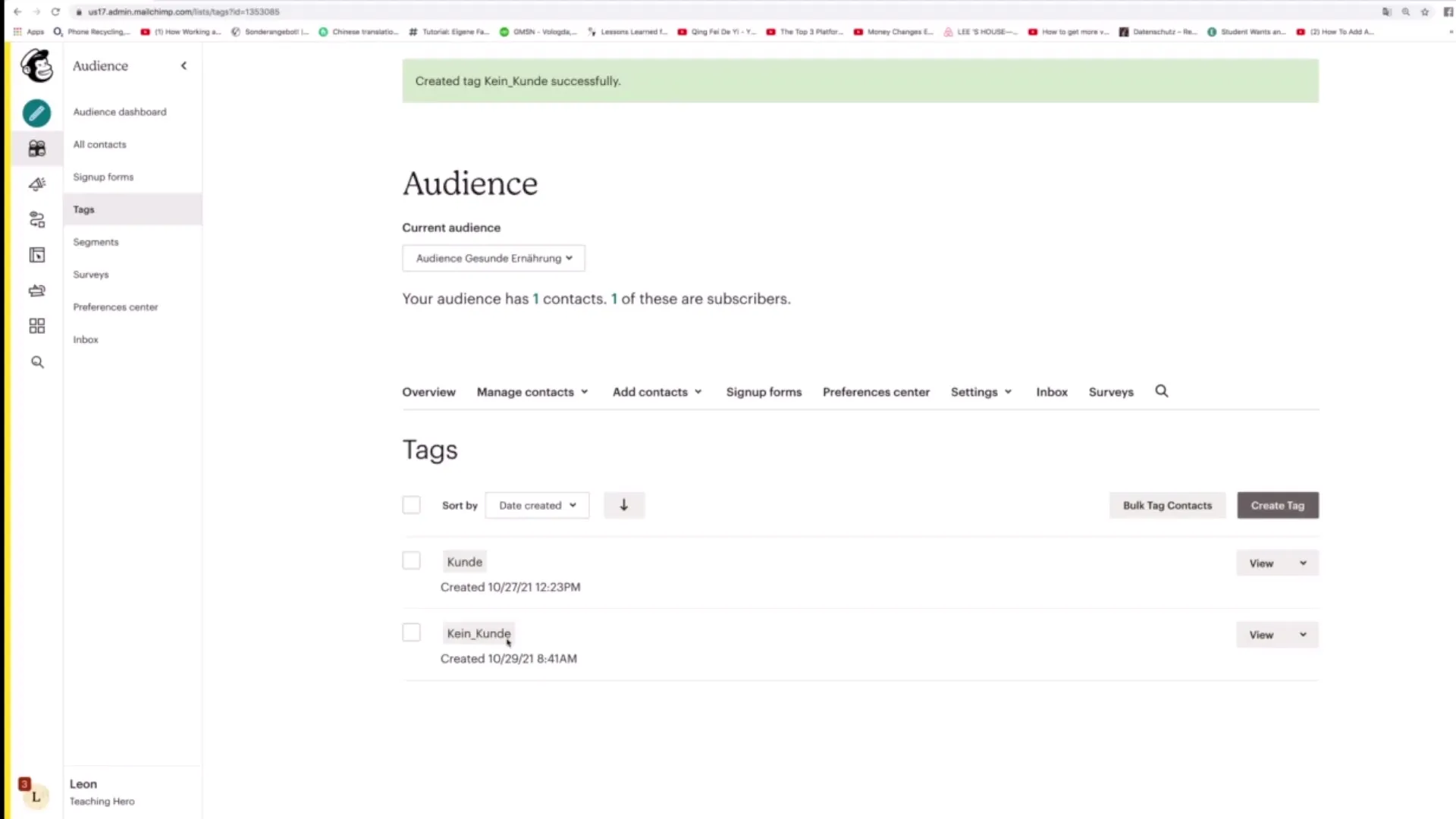Click the Create pencil icon
1456x819 pixels.
click(36, 113)
